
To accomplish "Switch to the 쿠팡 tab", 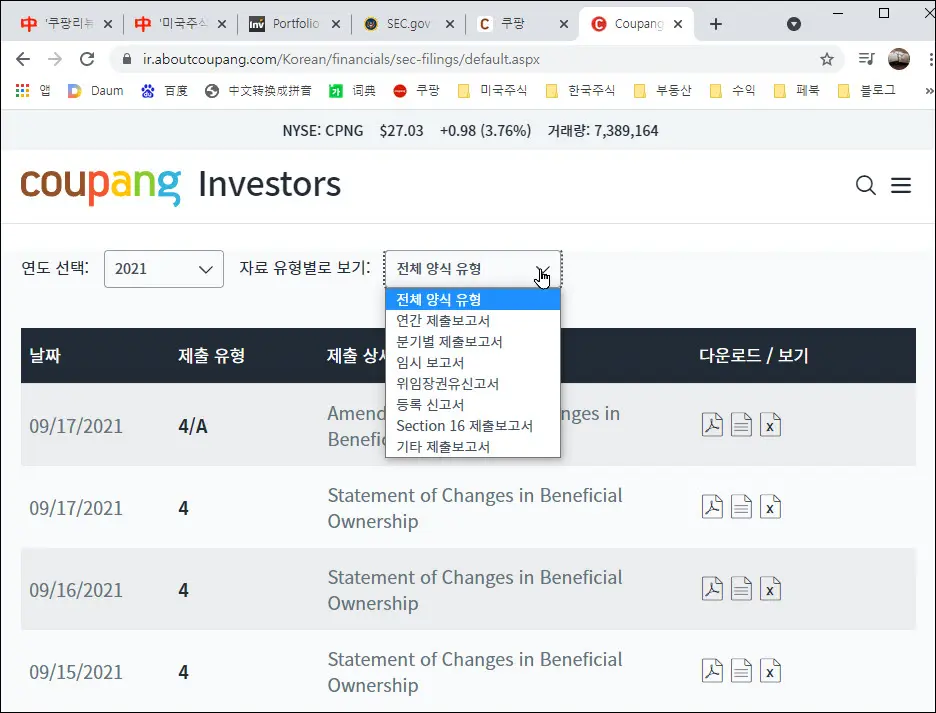I will click(x=522, y=24).
